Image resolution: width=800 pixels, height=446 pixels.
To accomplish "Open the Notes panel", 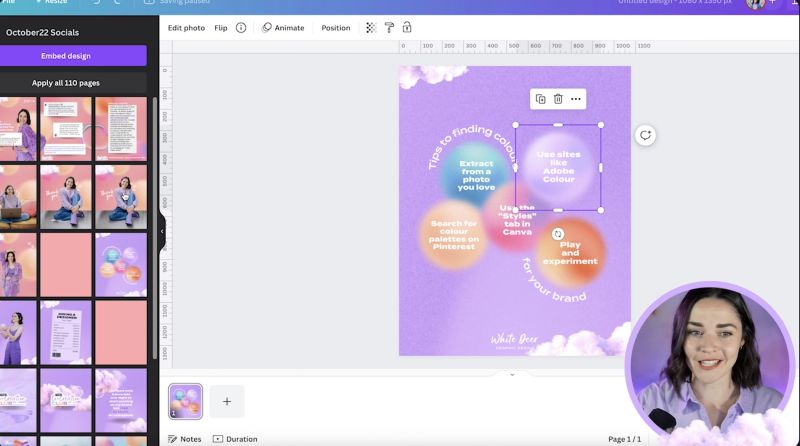I will [x=185, y=439].
